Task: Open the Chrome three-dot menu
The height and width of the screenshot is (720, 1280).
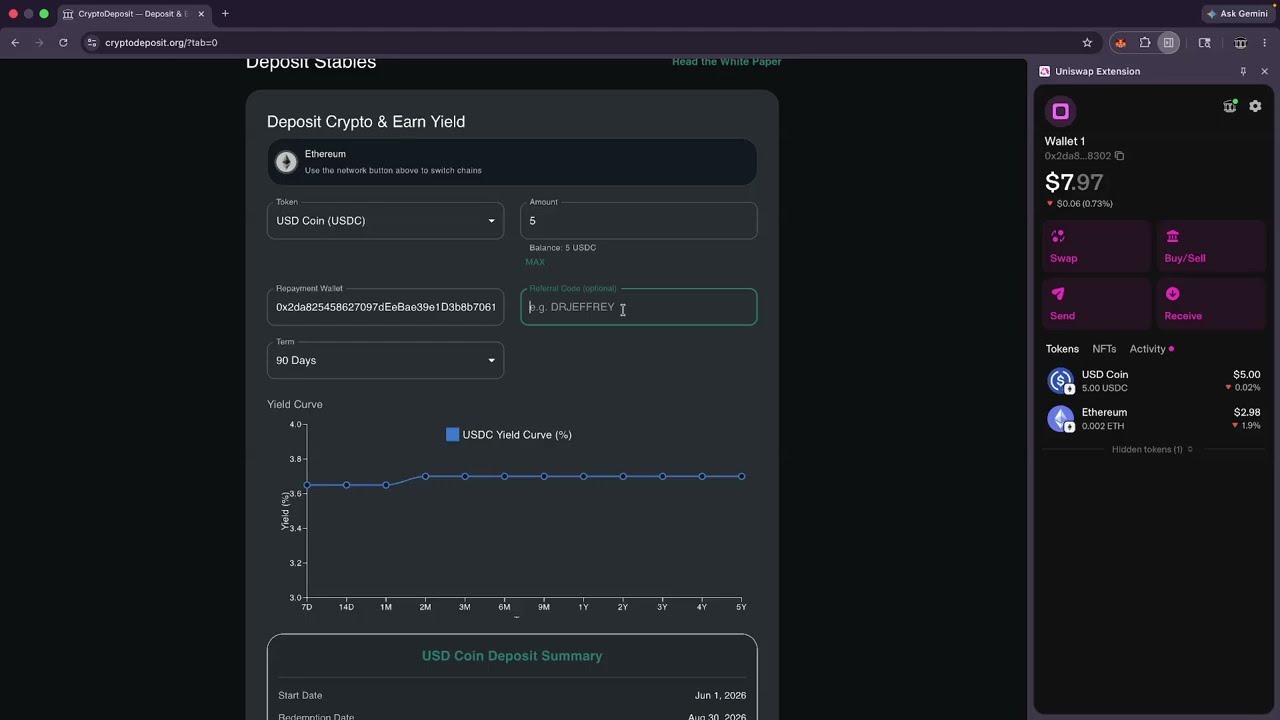Action: click(x=1265, y=43)
